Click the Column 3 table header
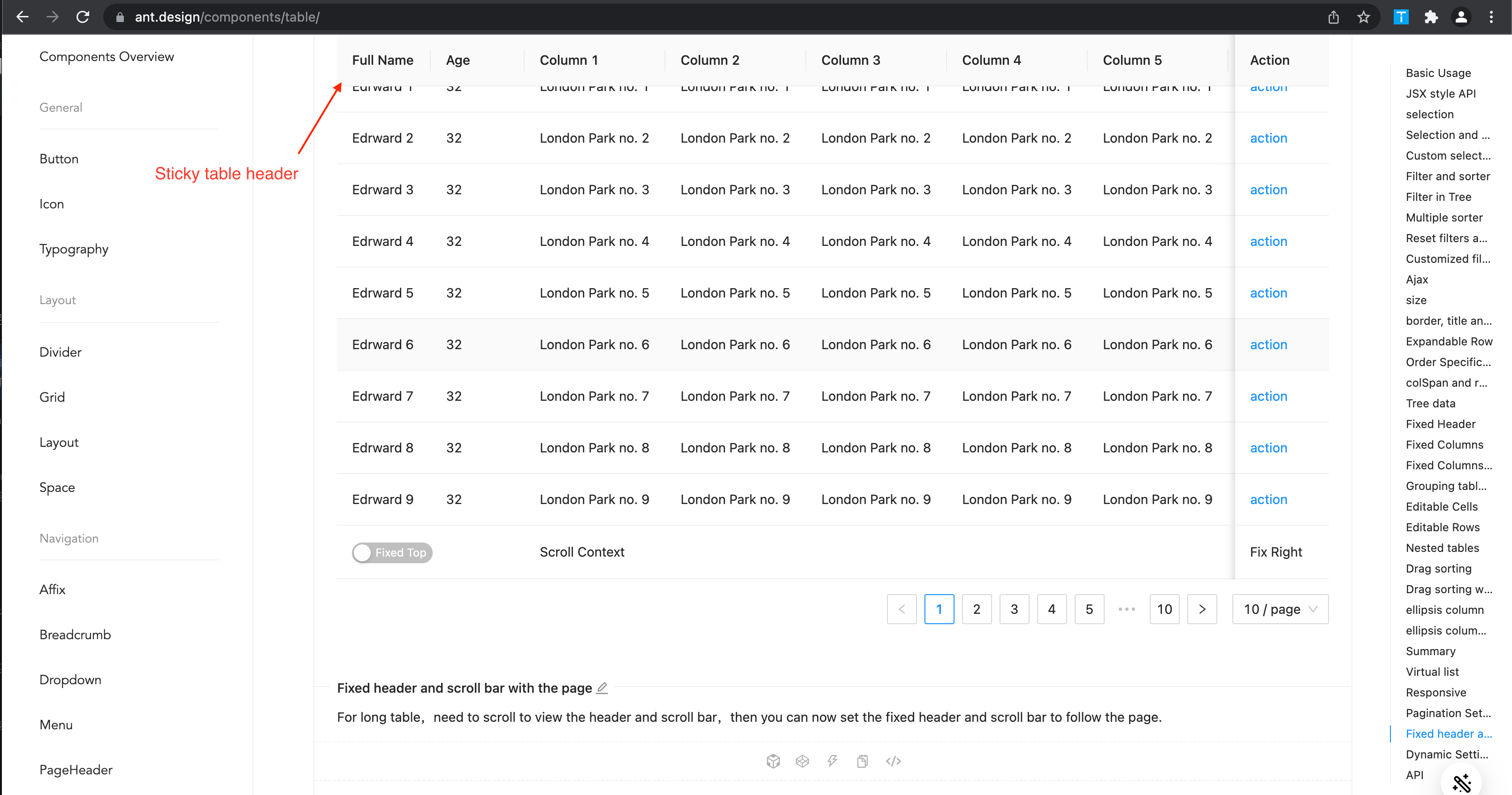1512x795 pixels. click(x=876, y=60)
